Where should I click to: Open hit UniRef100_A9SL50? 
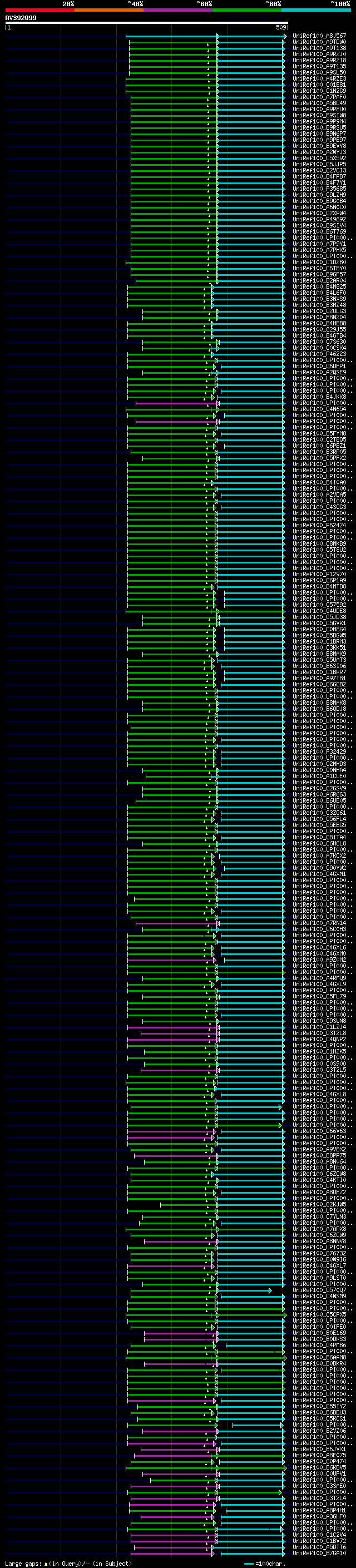pos(319,72)
